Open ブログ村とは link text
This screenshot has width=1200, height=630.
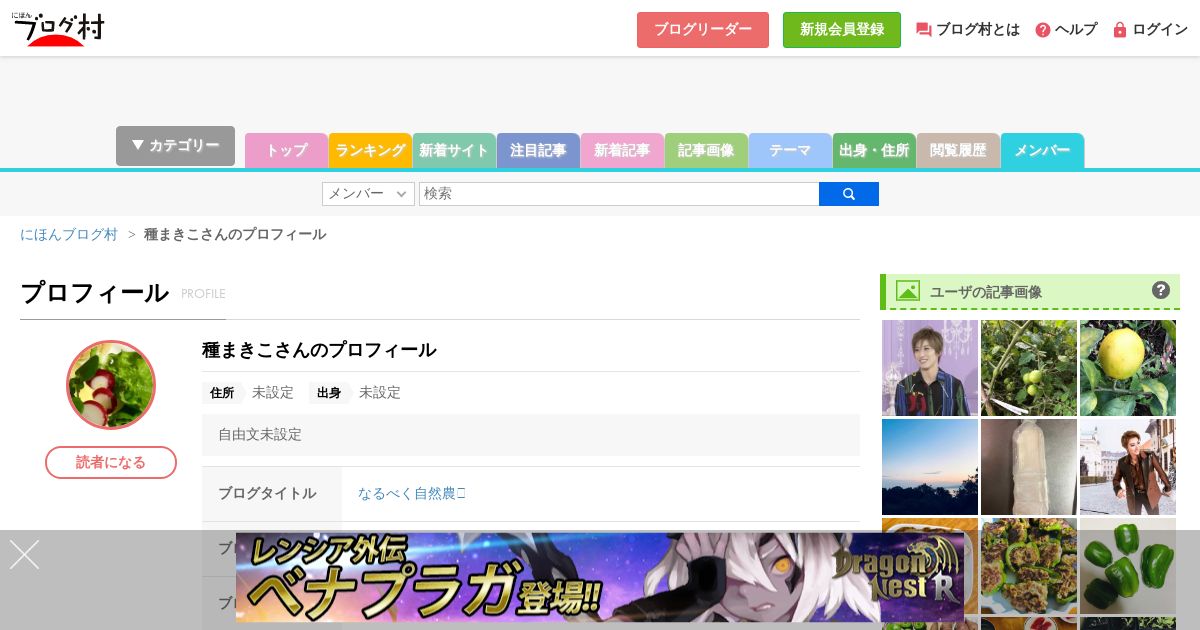[978, 30]
